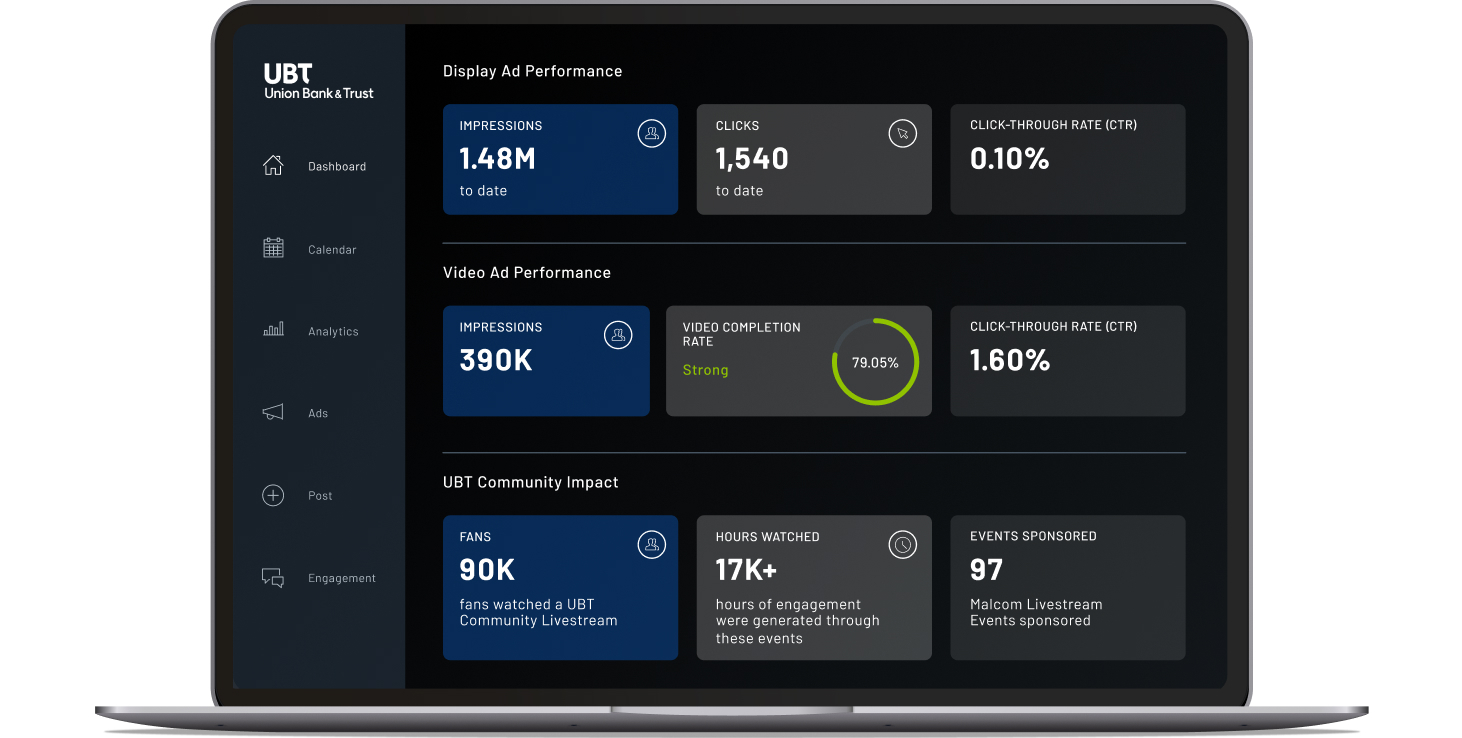
Task: Click the Ads megaphone icon
Action: click(273, 412)
